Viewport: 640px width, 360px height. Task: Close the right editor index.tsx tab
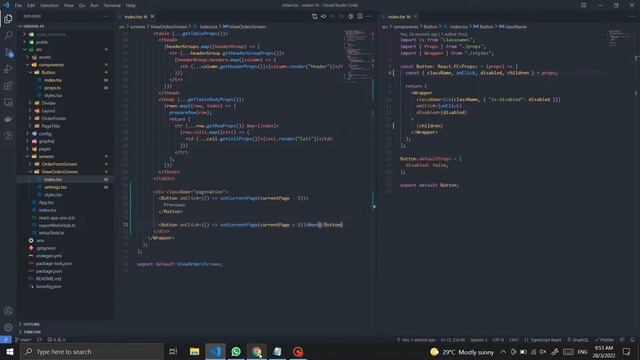[415, 17]
